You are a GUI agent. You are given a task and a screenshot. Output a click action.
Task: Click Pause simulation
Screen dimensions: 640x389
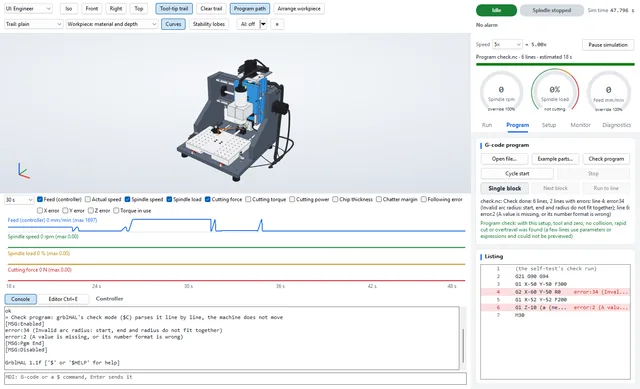(608, 44)
